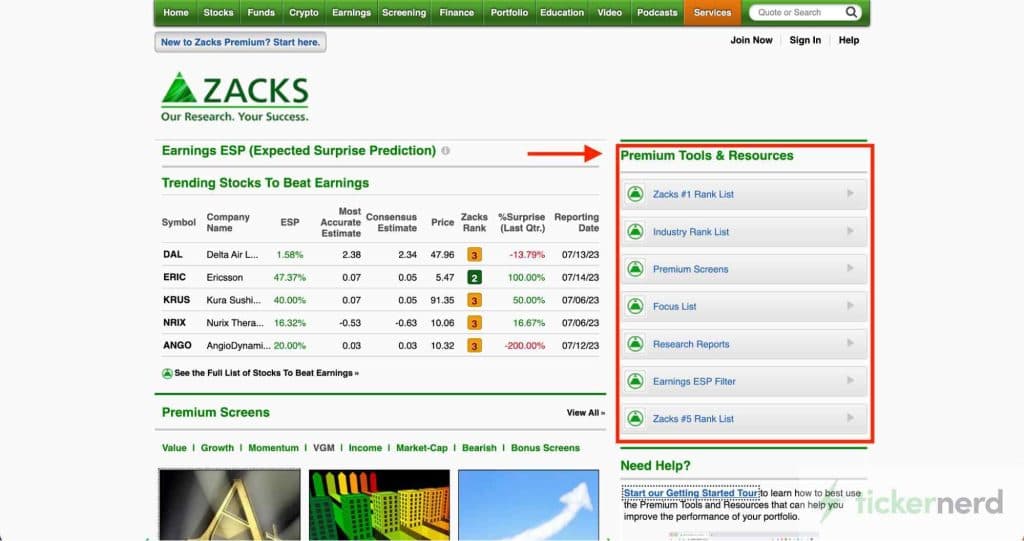Screen dimensions: 1024x541
Task: Click the ESP column header
Action: pos(290,222)
